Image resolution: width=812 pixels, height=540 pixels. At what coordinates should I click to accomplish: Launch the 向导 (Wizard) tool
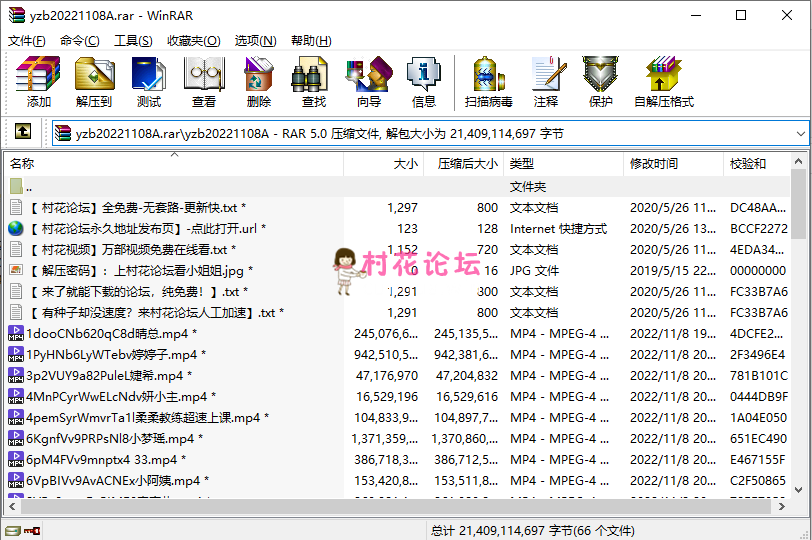pyautogui.click(x=369, y=82)
